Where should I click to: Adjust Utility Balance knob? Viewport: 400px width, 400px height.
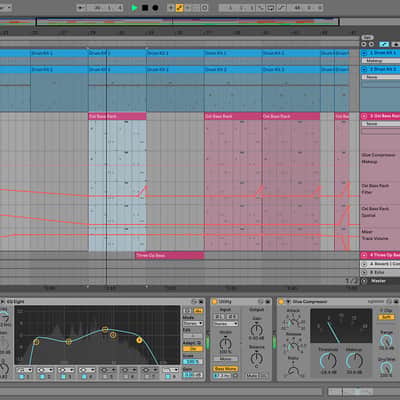pyautogui.click(x=257, y=358)
